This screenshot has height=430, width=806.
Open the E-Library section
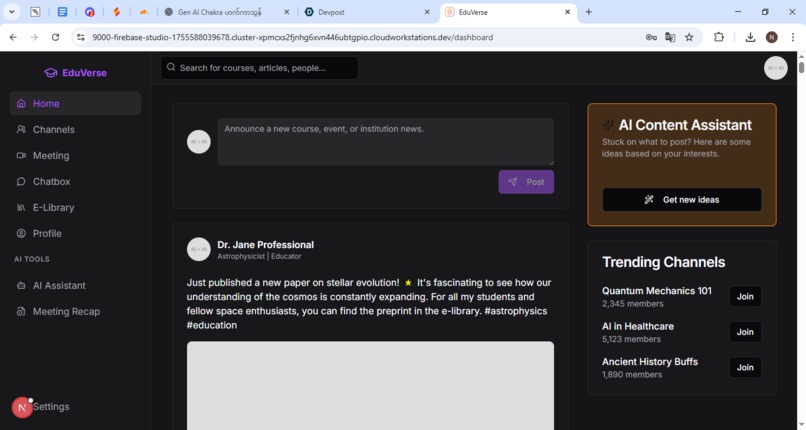tap(75, 208)
